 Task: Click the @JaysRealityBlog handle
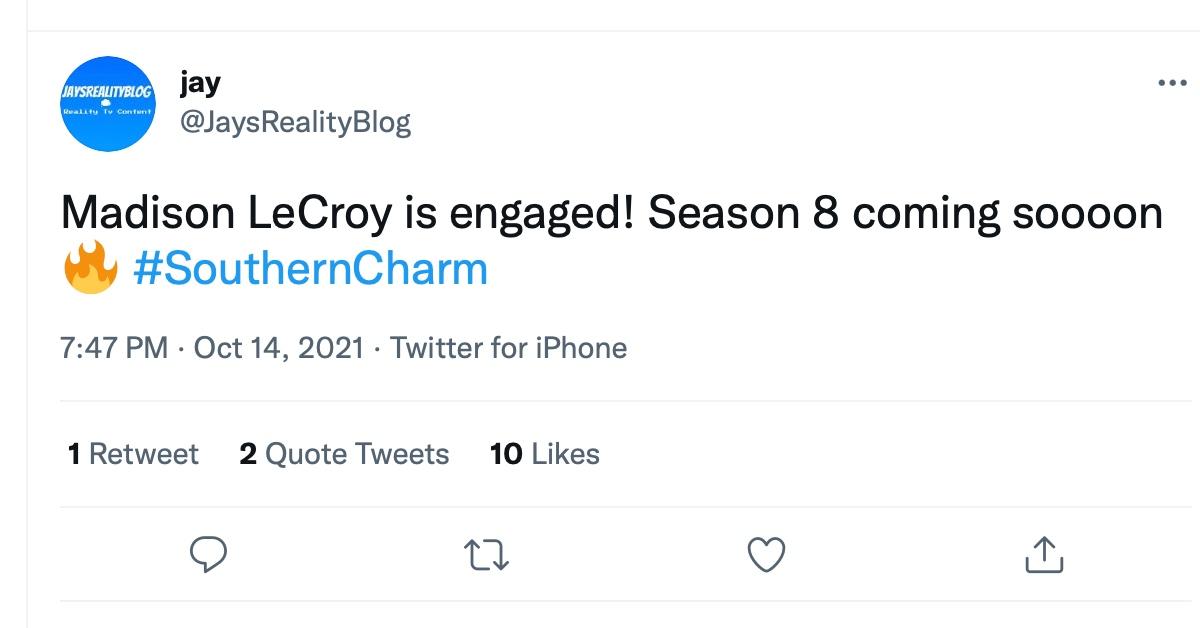pos(294,122)
